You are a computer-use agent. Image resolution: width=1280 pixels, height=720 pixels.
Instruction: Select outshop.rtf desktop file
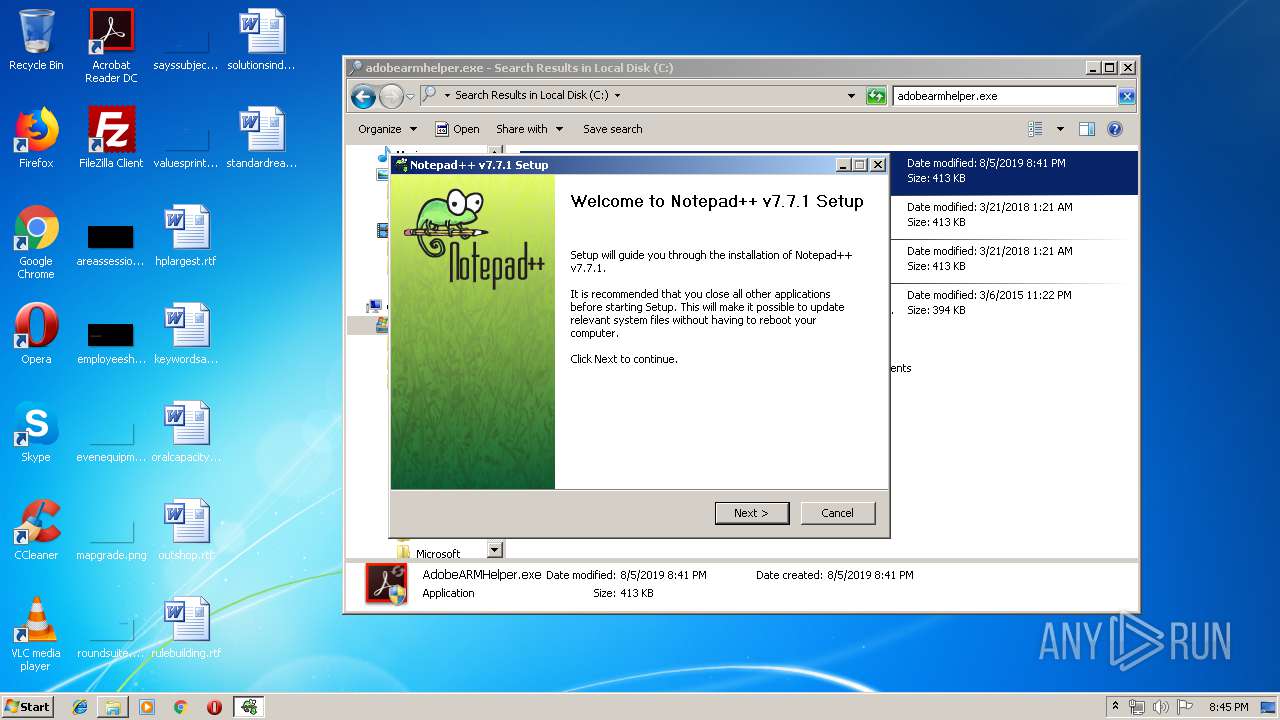click(x=186, y=530)
